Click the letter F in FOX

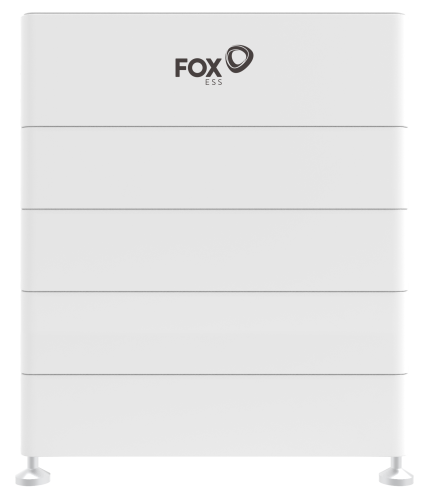[x=181, y=68]
